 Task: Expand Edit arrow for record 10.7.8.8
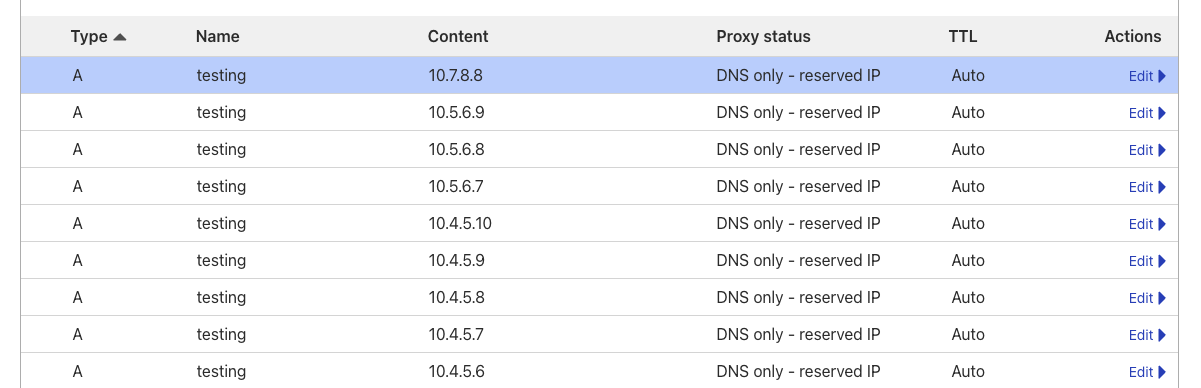point(1162,76)
